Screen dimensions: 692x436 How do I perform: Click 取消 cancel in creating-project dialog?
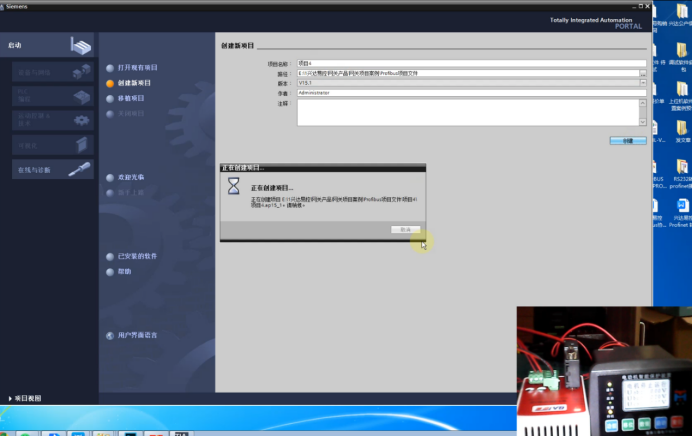pos(406,229)
